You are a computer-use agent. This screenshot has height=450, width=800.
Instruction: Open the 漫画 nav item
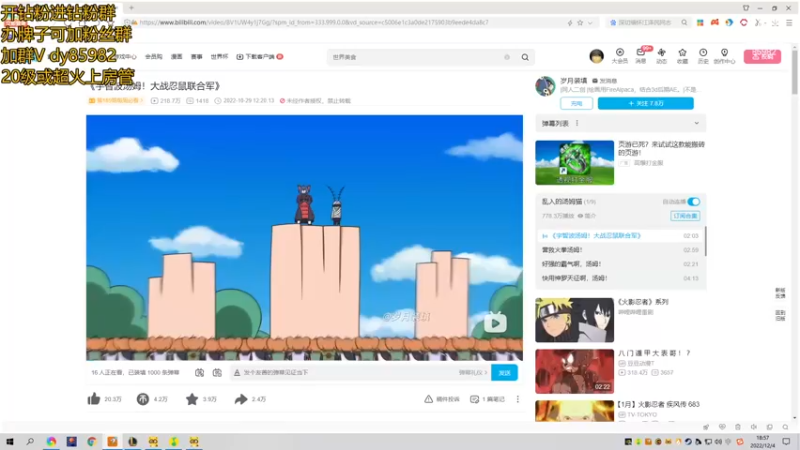tap(177, 57)
